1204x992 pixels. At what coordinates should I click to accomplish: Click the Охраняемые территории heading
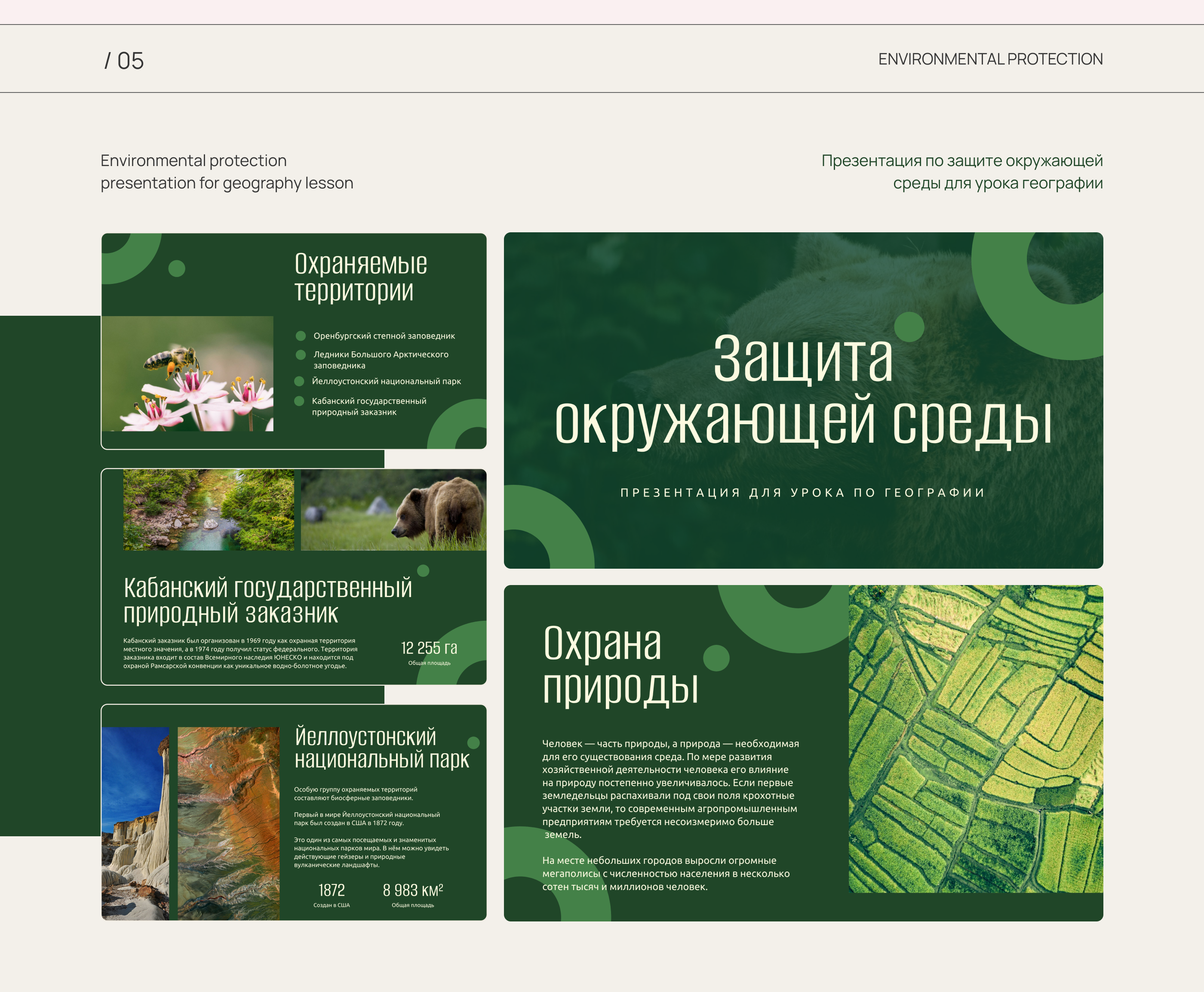[360, 278]
